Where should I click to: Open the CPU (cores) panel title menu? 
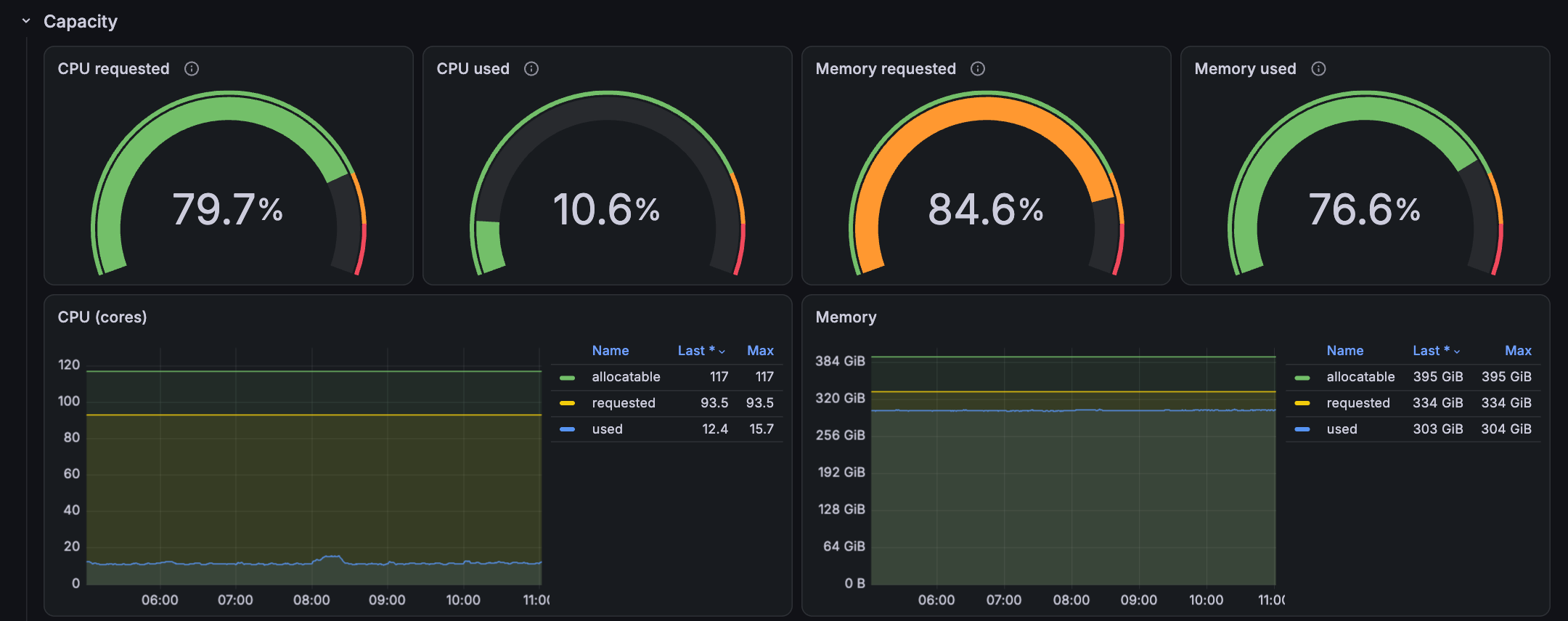point(102,317)
